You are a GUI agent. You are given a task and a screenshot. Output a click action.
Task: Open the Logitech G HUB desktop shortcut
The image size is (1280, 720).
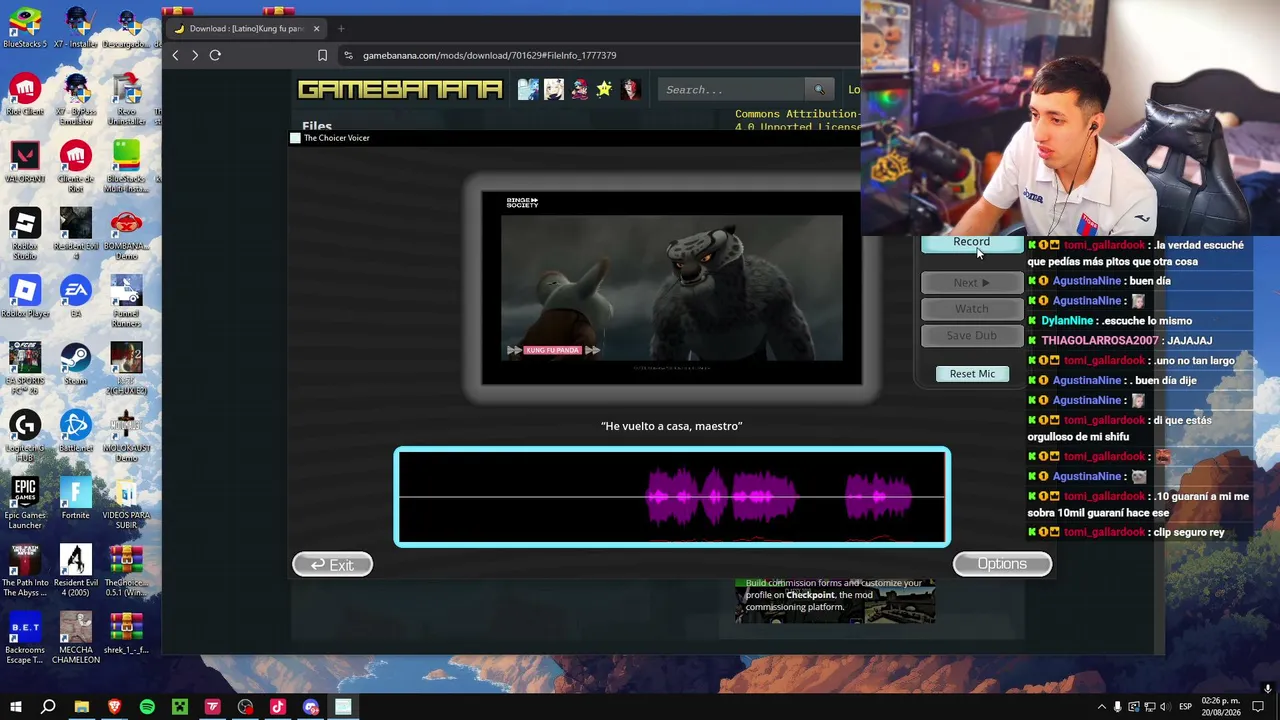tap(25, 436)
